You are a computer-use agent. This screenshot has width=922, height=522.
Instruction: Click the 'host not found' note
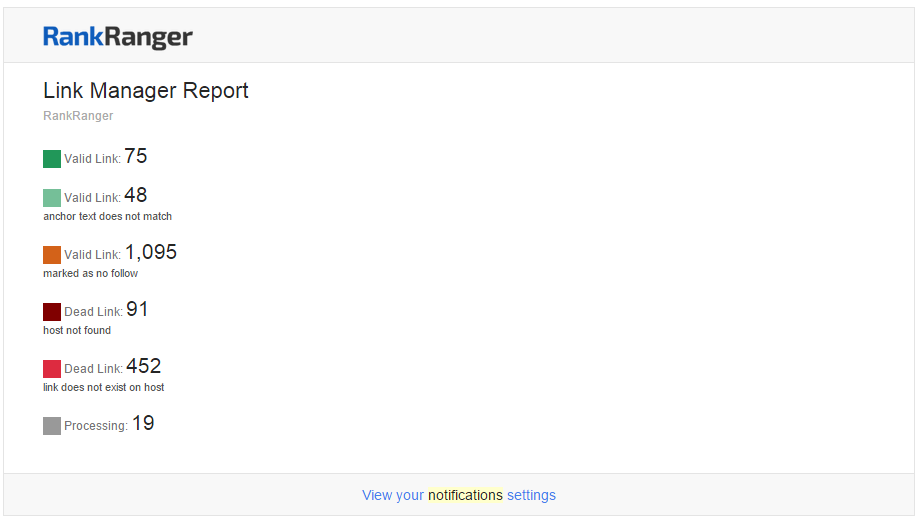click(x=77, y=330)
